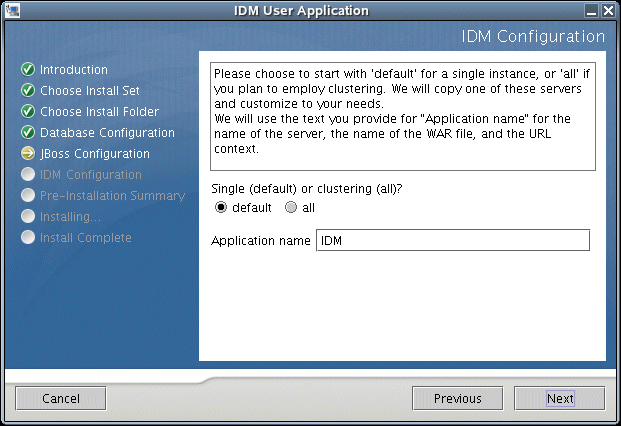Click the gray circle beside IDM Configuration step
Viewport: 621px width, 426px height.
[x=28, y=175]
